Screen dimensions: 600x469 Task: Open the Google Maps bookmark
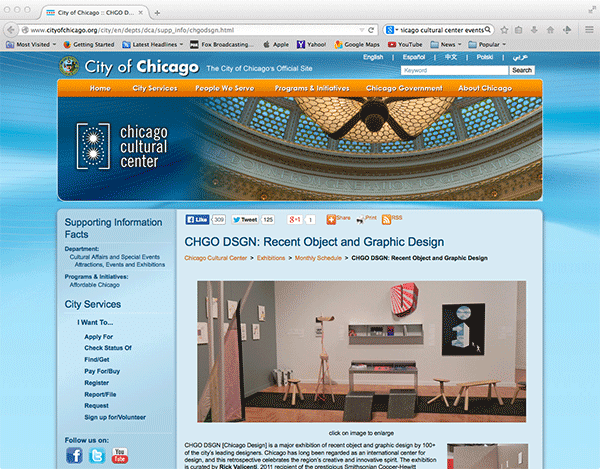click(357, 44)
